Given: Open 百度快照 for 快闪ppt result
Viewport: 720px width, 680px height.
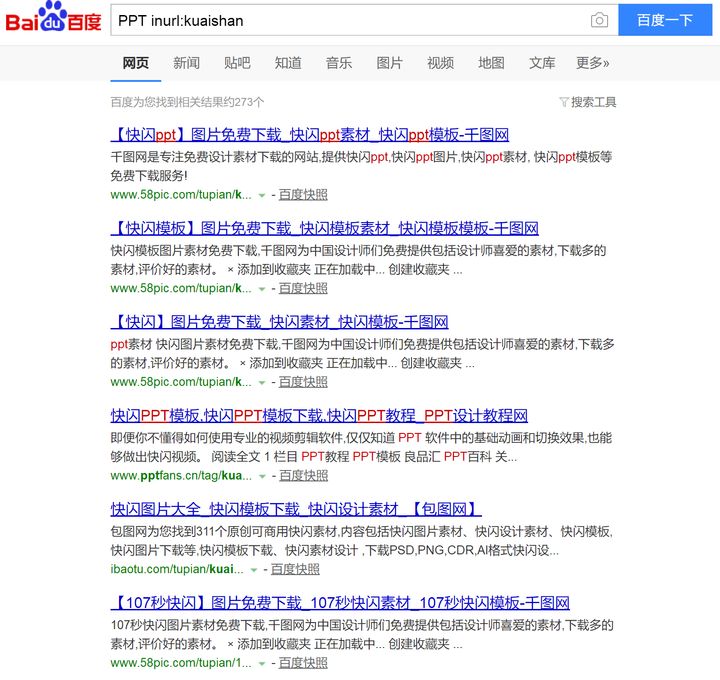Looking at the screenshot, I should click(303, 195).
